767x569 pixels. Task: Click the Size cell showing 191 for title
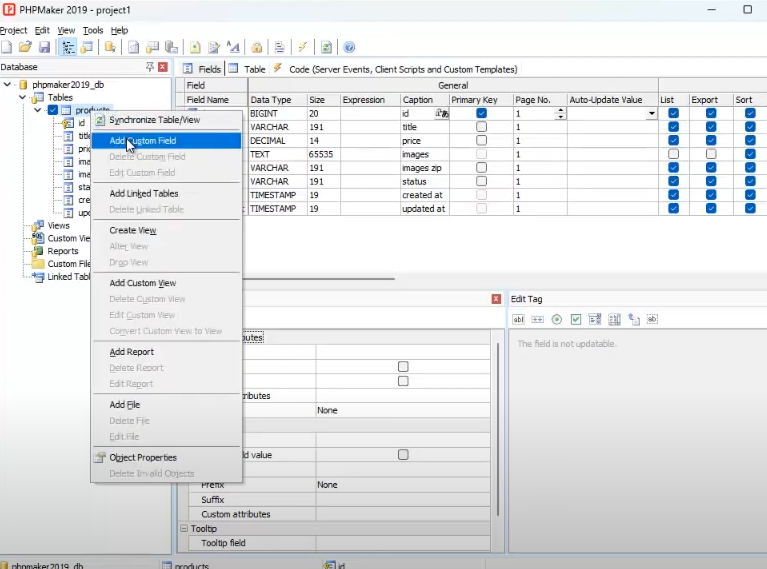(317, 127)
